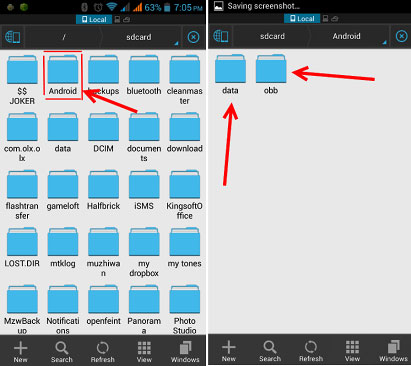Open the download folder

[185, 133]
